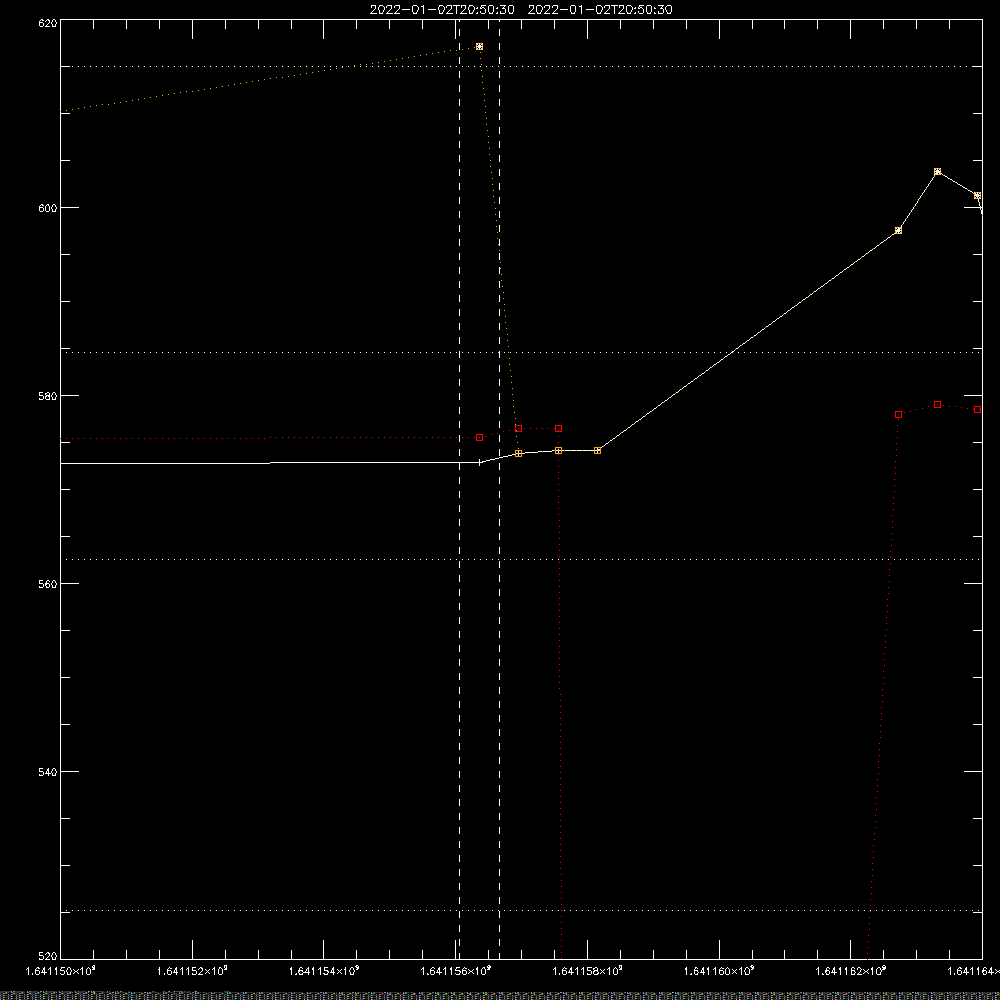Viewport: 1000px width, 1000px height.
Task: Select red marker atop the rising red dotted line
Action: (899, 415)
